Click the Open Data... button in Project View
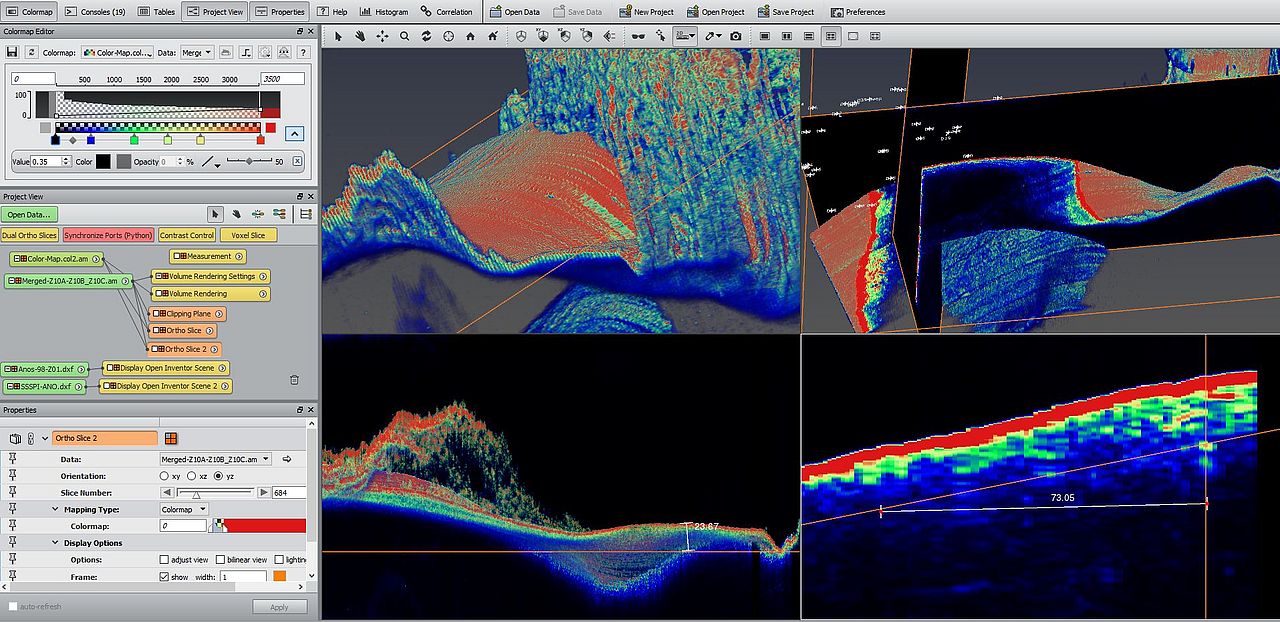 pos(29,214)
